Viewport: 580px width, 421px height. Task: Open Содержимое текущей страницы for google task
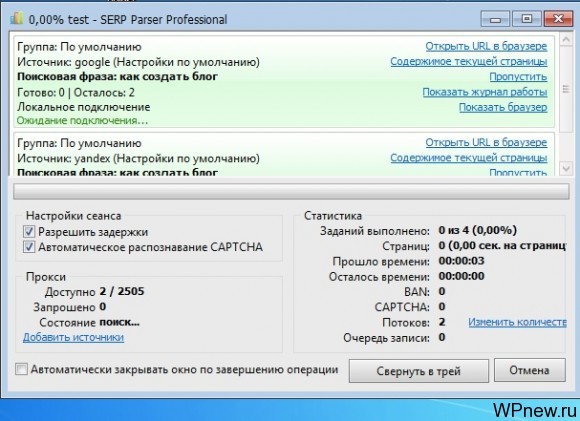pos(469,61)
